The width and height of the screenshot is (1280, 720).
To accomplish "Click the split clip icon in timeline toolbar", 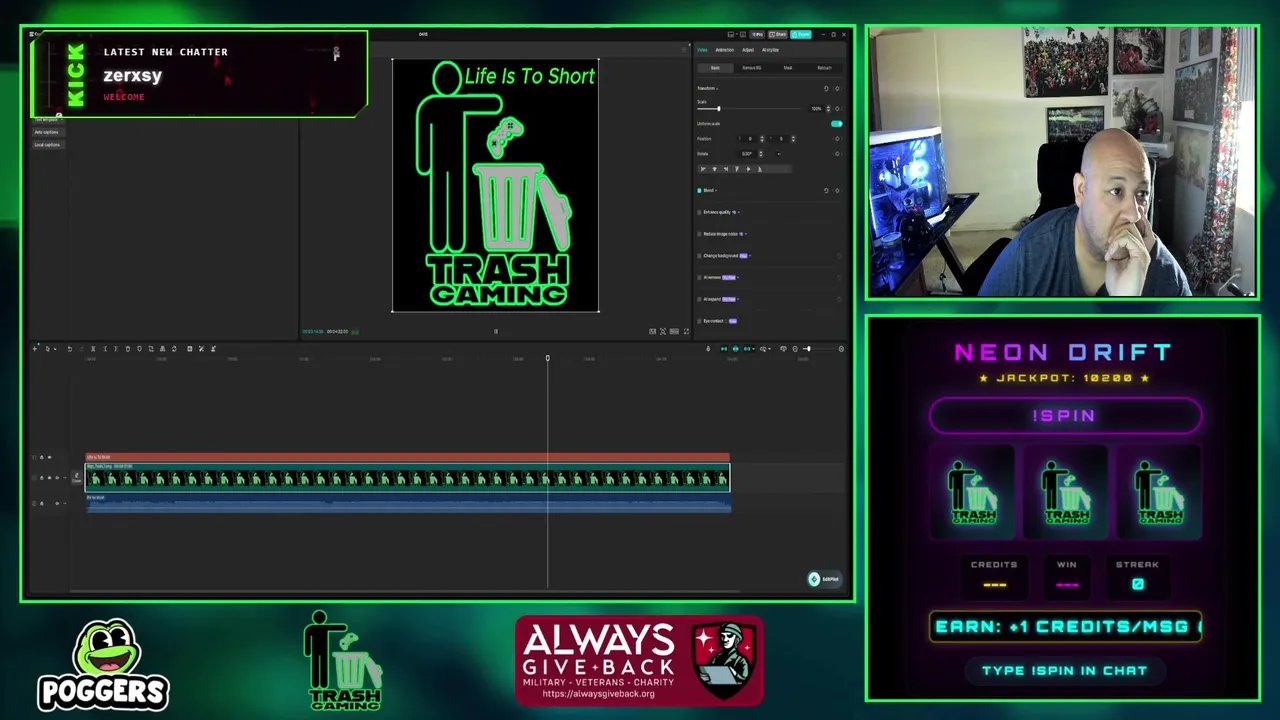I will tap(93, 349).
